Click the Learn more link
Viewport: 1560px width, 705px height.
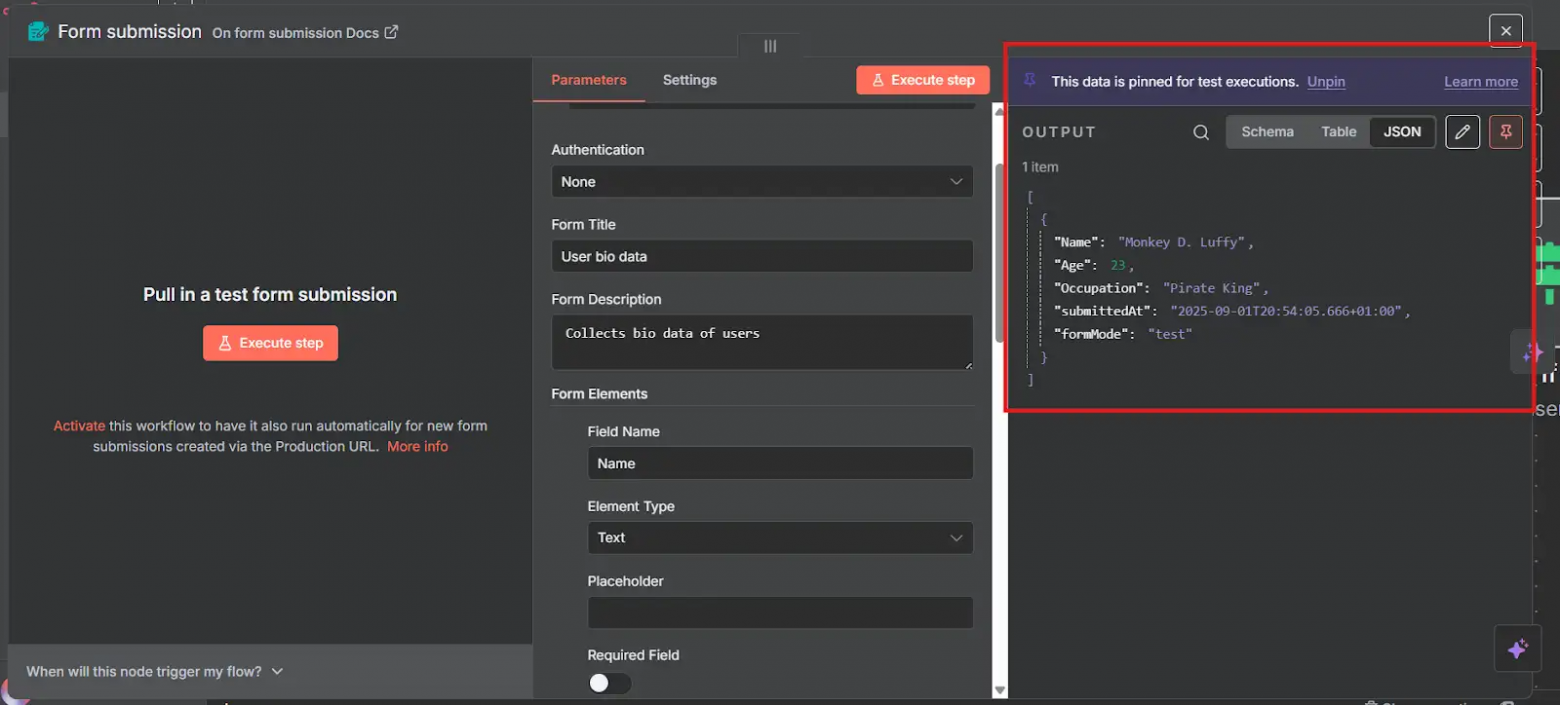1480,82
